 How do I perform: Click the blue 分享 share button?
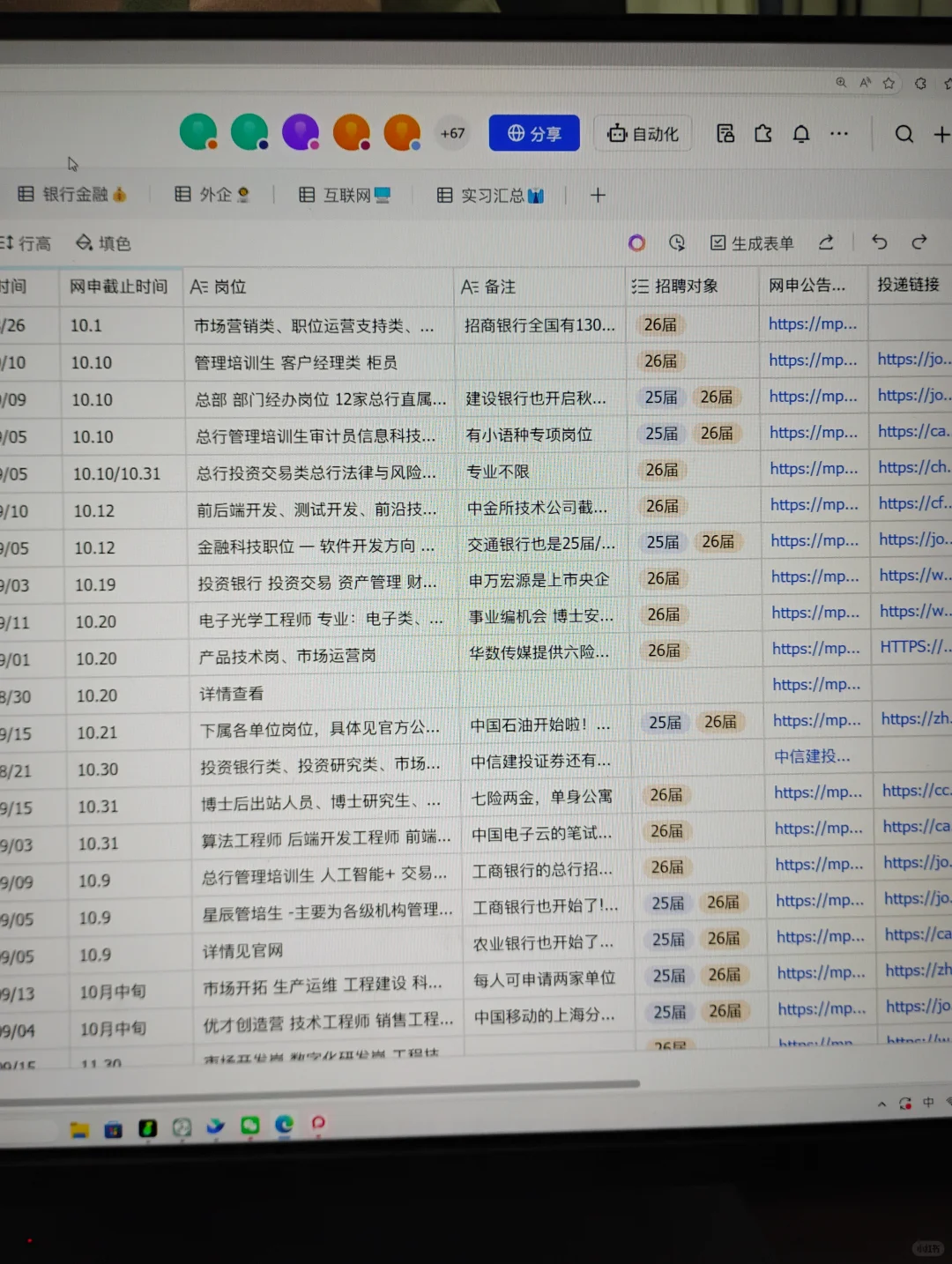[534, 133]
